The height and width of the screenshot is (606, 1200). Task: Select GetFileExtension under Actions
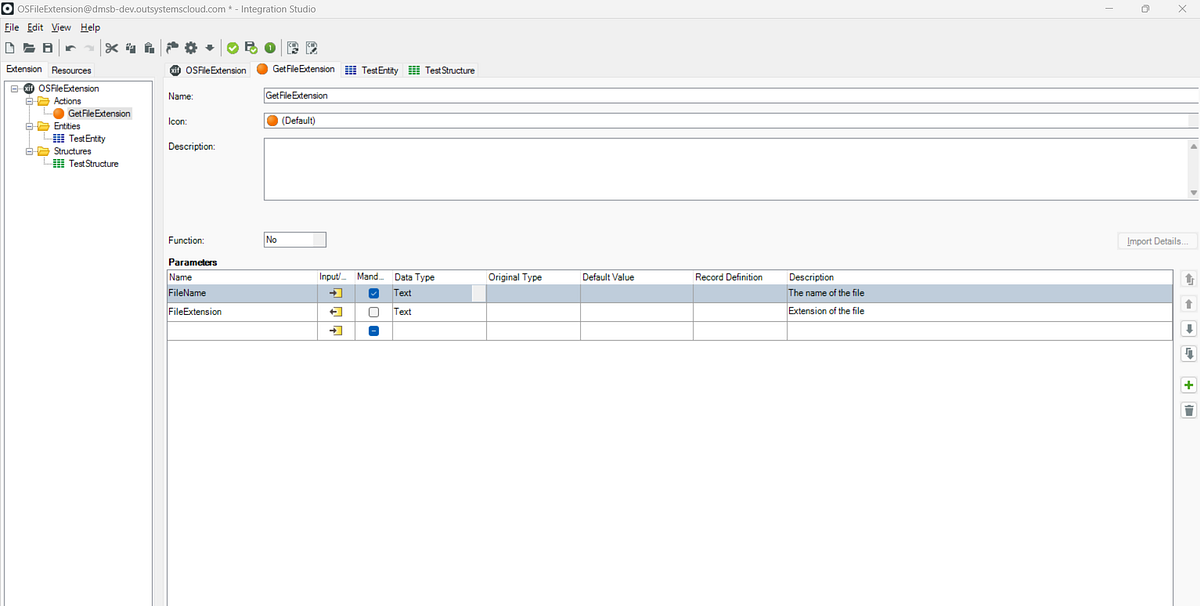point(97,113)
